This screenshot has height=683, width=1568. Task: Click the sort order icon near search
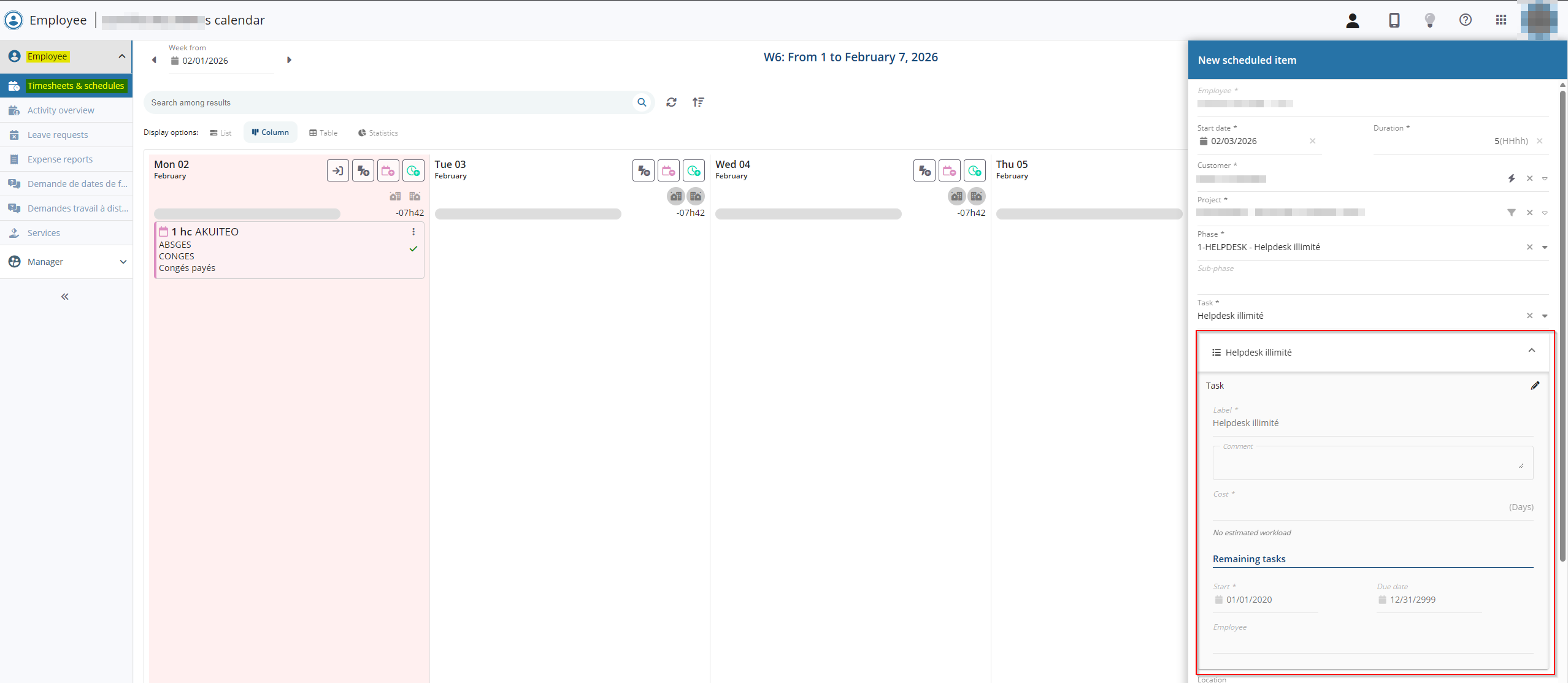[698, 102]
